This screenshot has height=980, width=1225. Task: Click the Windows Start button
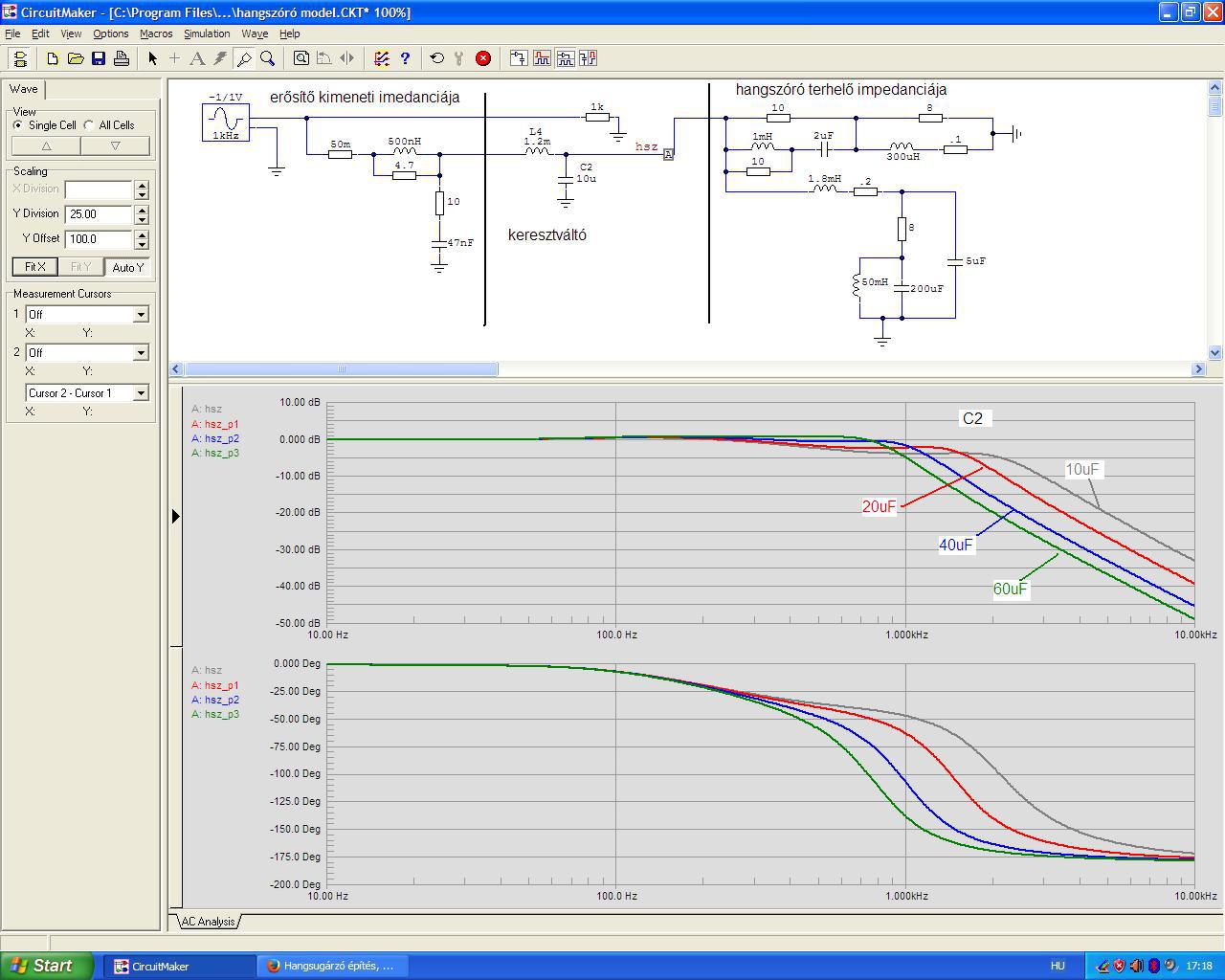46,966
